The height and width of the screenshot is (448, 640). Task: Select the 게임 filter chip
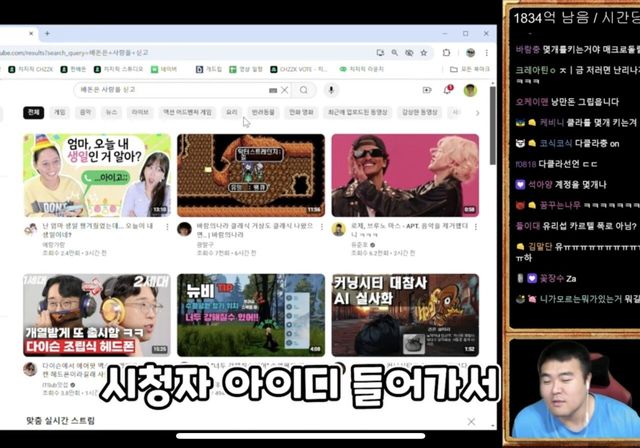[60, 113]
